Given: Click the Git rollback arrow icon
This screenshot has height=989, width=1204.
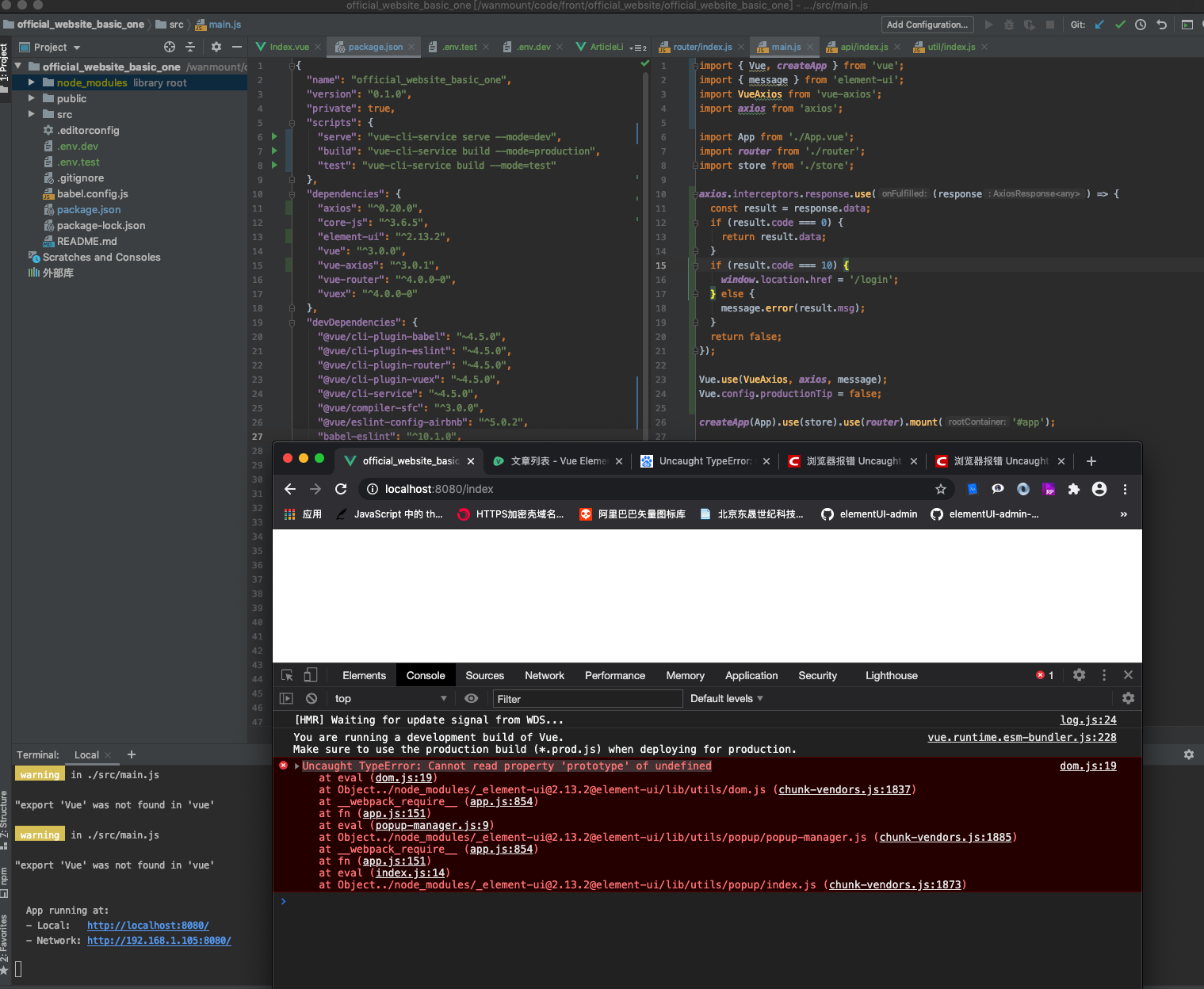Looking at the screenshot, I should click(x=1161, y=25).
